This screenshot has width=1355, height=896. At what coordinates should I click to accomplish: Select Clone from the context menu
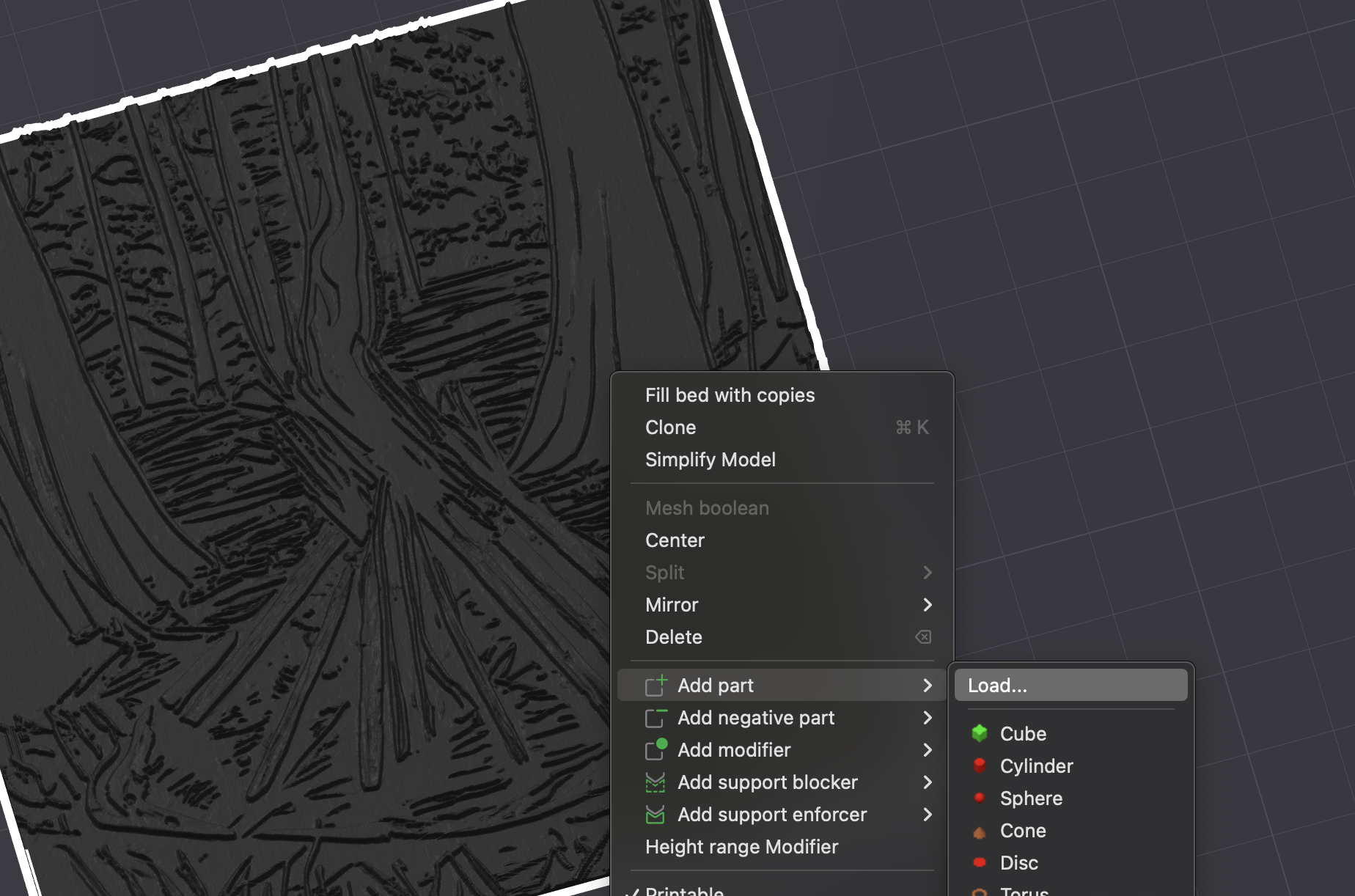(x=782, y=427)
